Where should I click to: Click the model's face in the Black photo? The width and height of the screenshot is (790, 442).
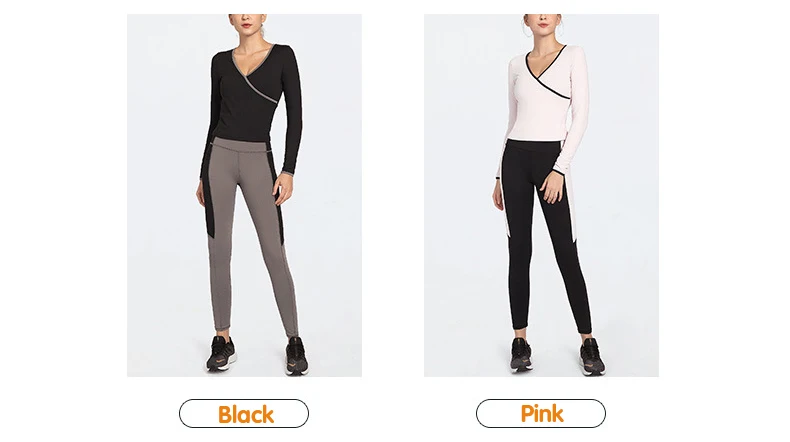click(247, 21)
